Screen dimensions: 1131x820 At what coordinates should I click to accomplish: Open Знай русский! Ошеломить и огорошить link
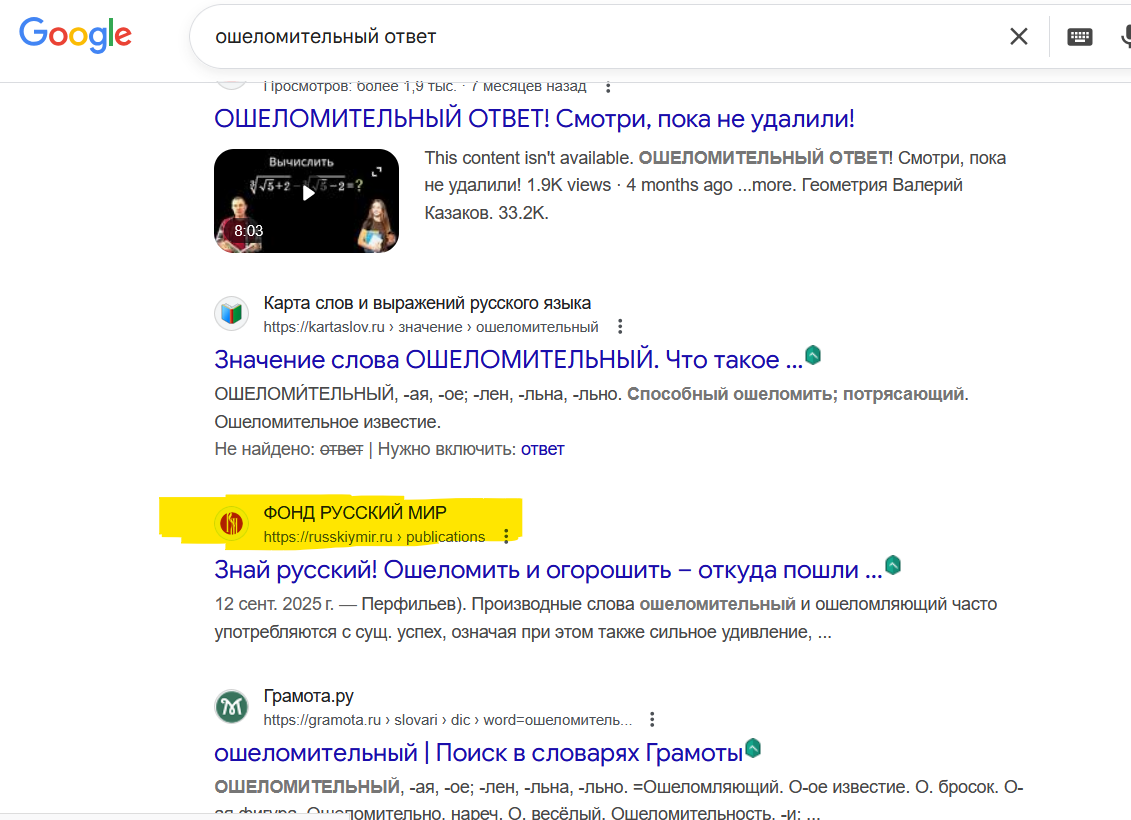(x=548, y=570)
